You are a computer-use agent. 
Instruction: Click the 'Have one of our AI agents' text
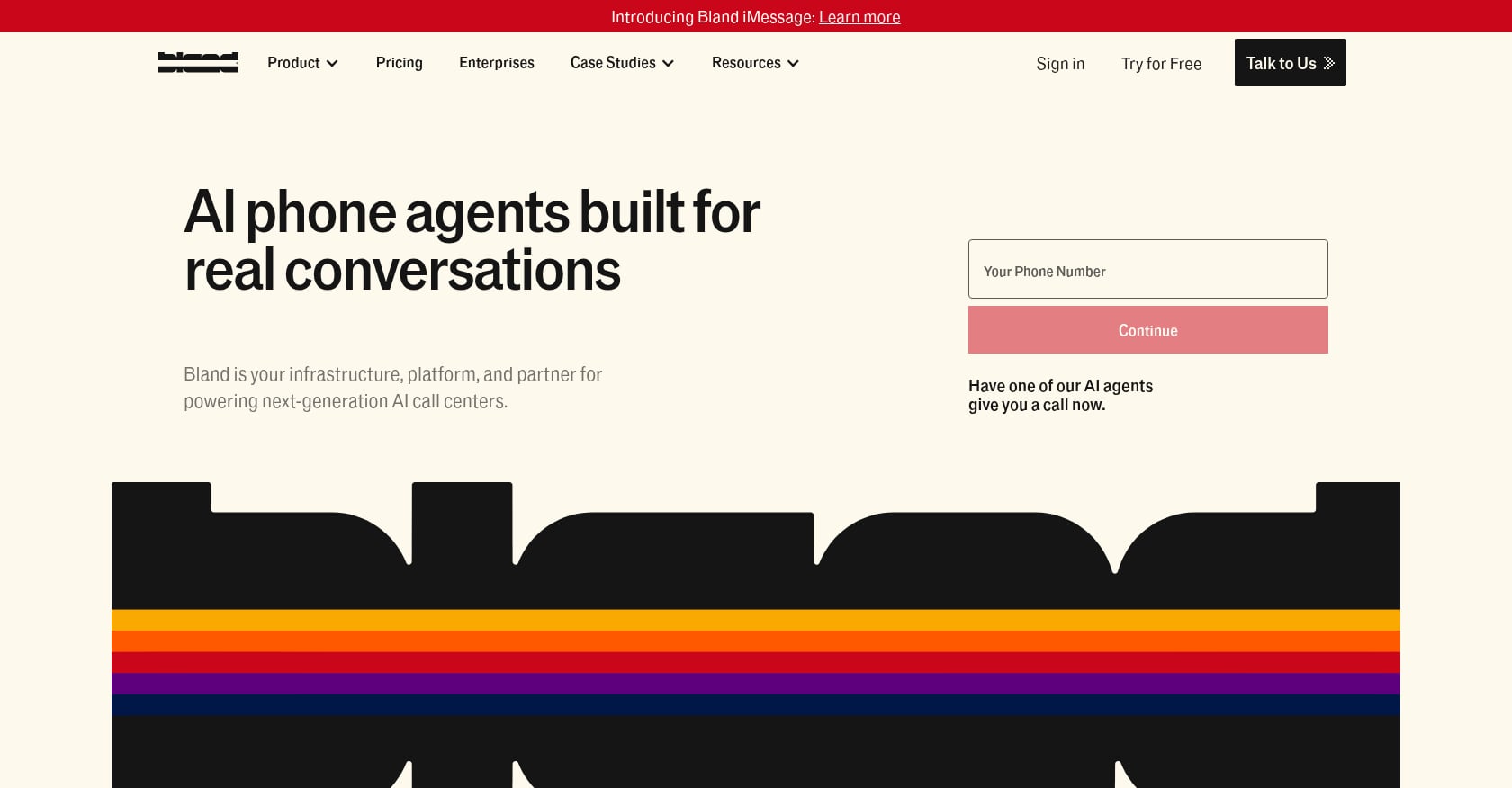[1060, 395]
